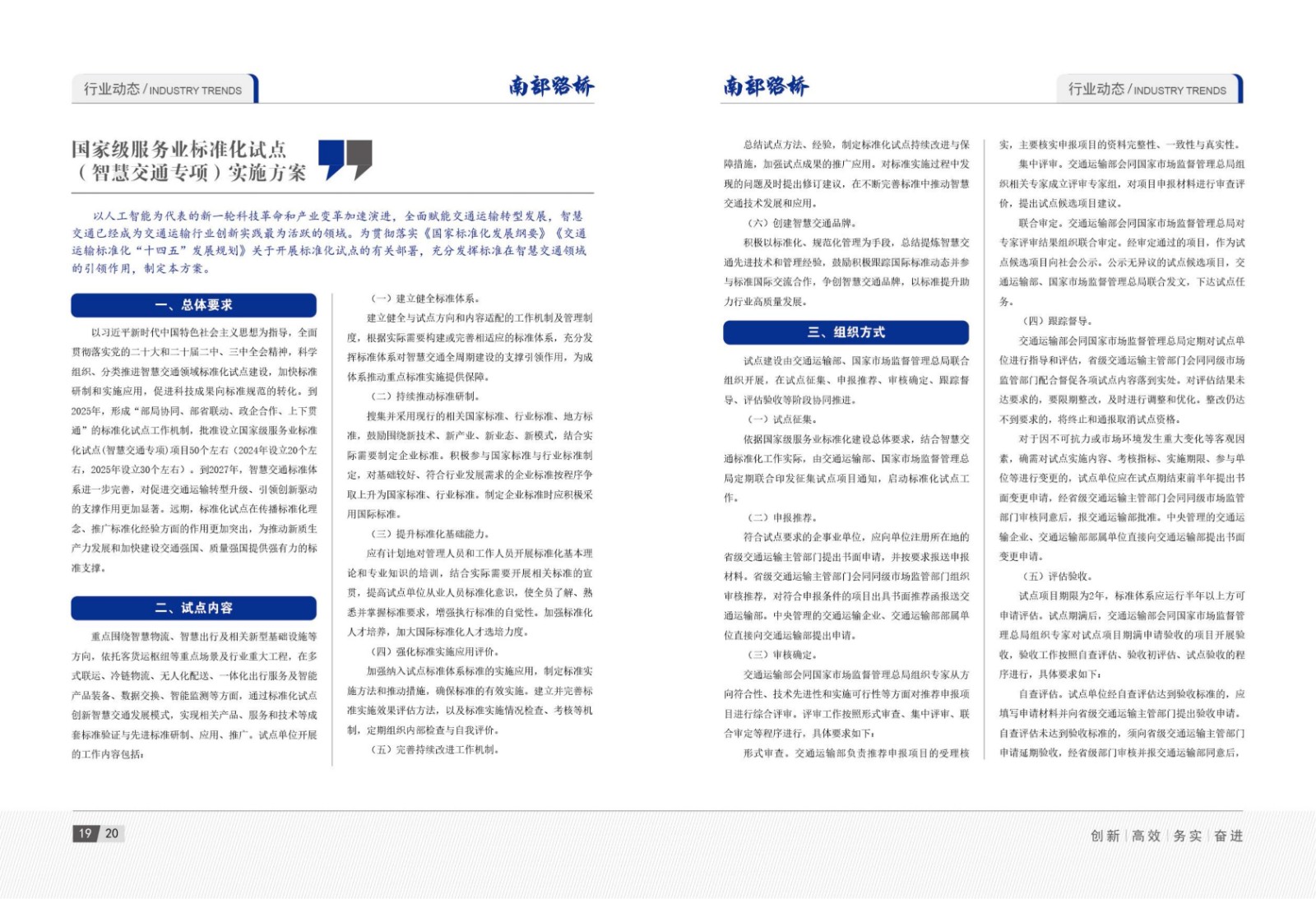
Task: Click the section heading '三、组织方式'
Action: coord(846,332)
